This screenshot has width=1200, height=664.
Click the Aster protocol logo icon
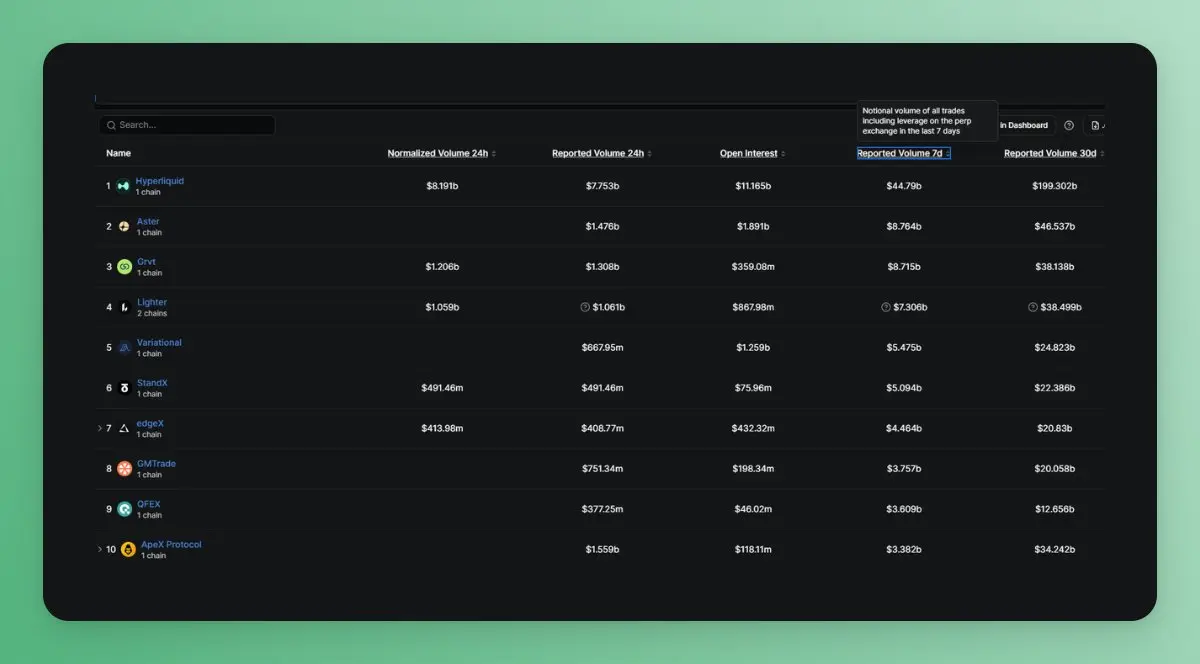[x=124, y=226]
